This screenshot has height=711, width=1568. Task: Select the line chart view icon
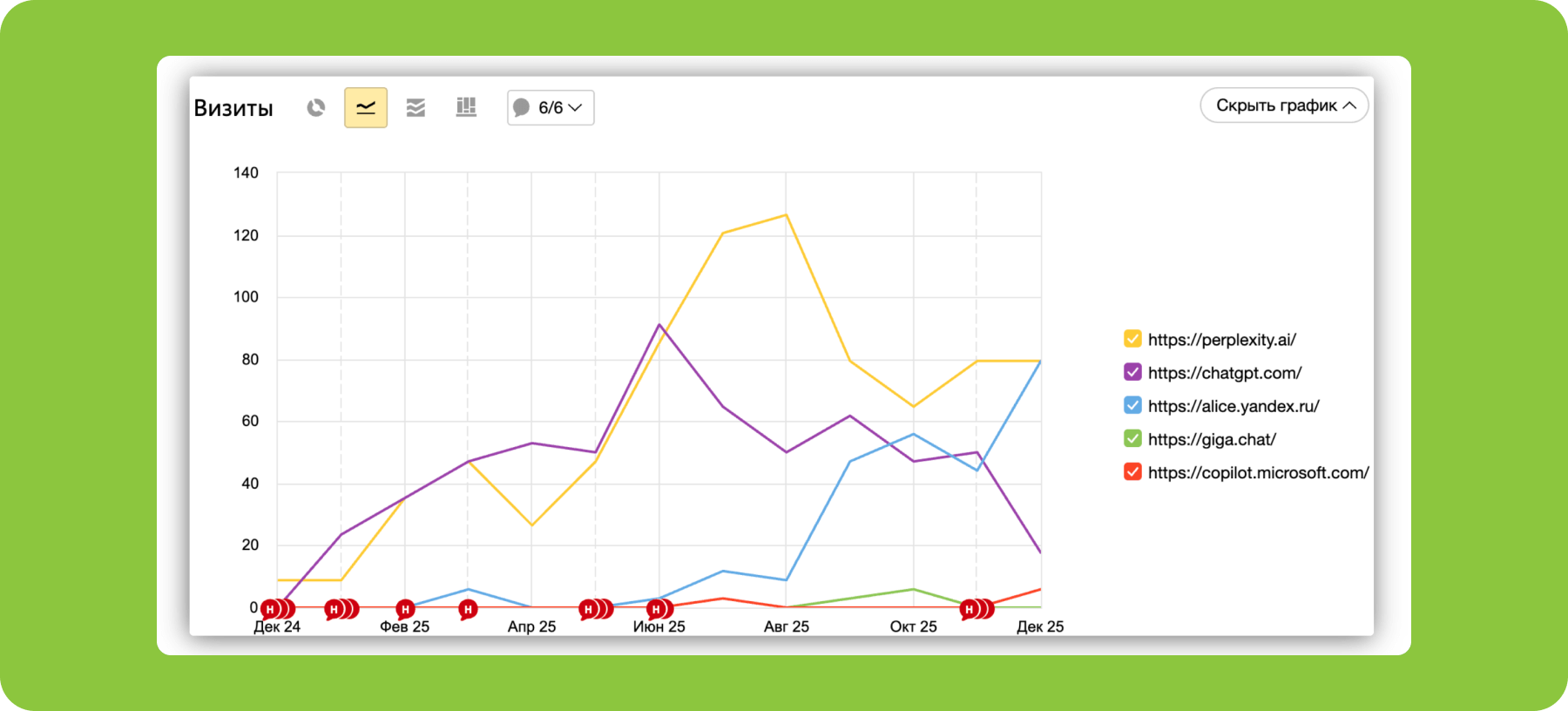coord(366,107)
